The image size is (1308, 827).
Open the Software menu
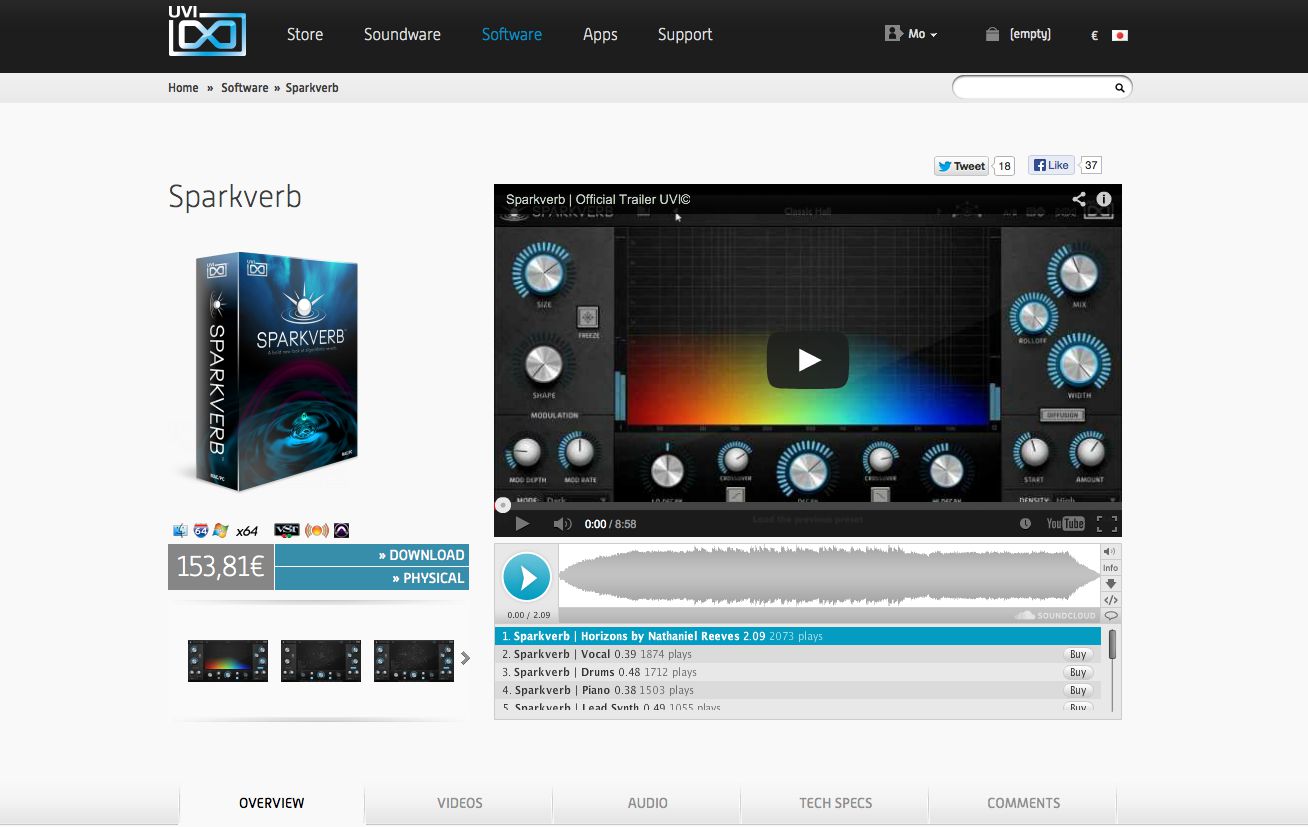[512, 34]
